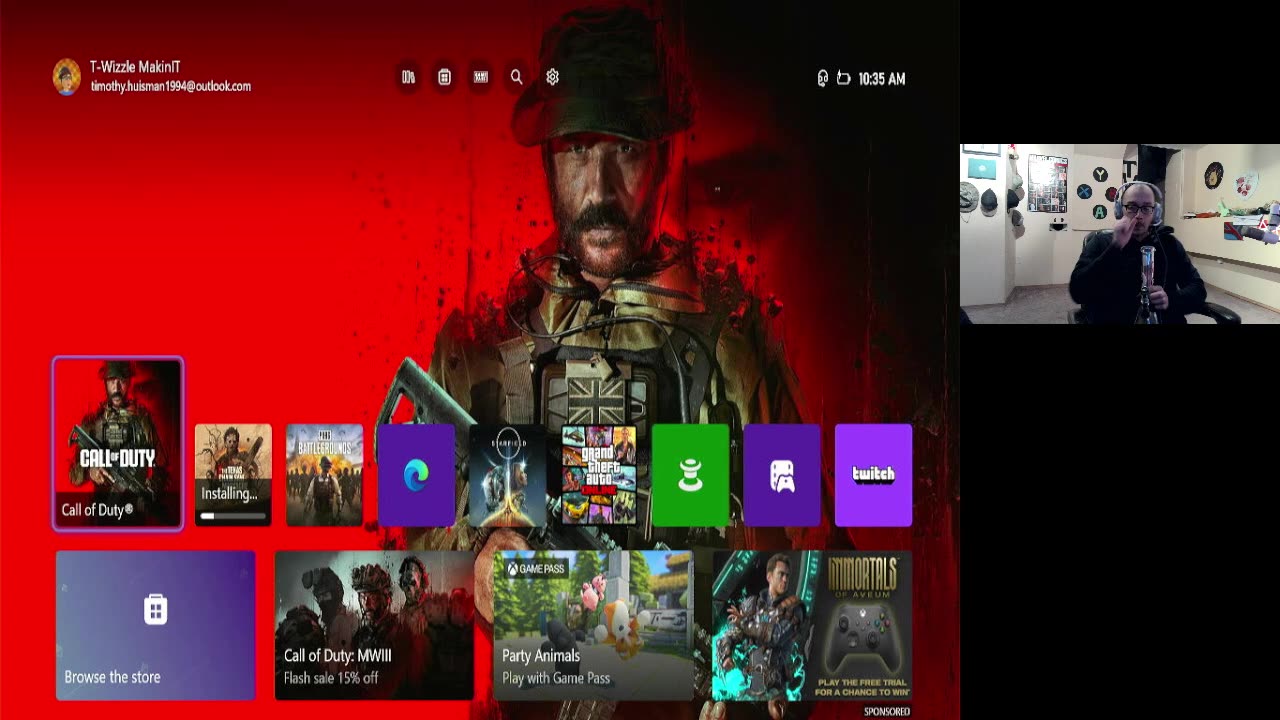Open the Browse the store card
Screen dimensions: 1280x720
pyautogui.click(x=155, y=625)
